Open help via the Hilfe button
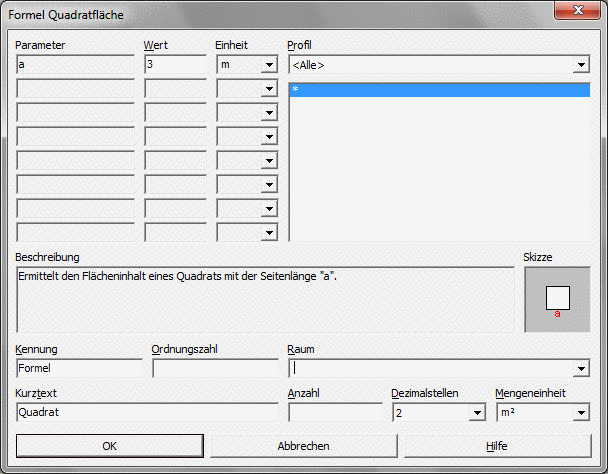Viewport: 608px width, 474px height. (498, 446)
